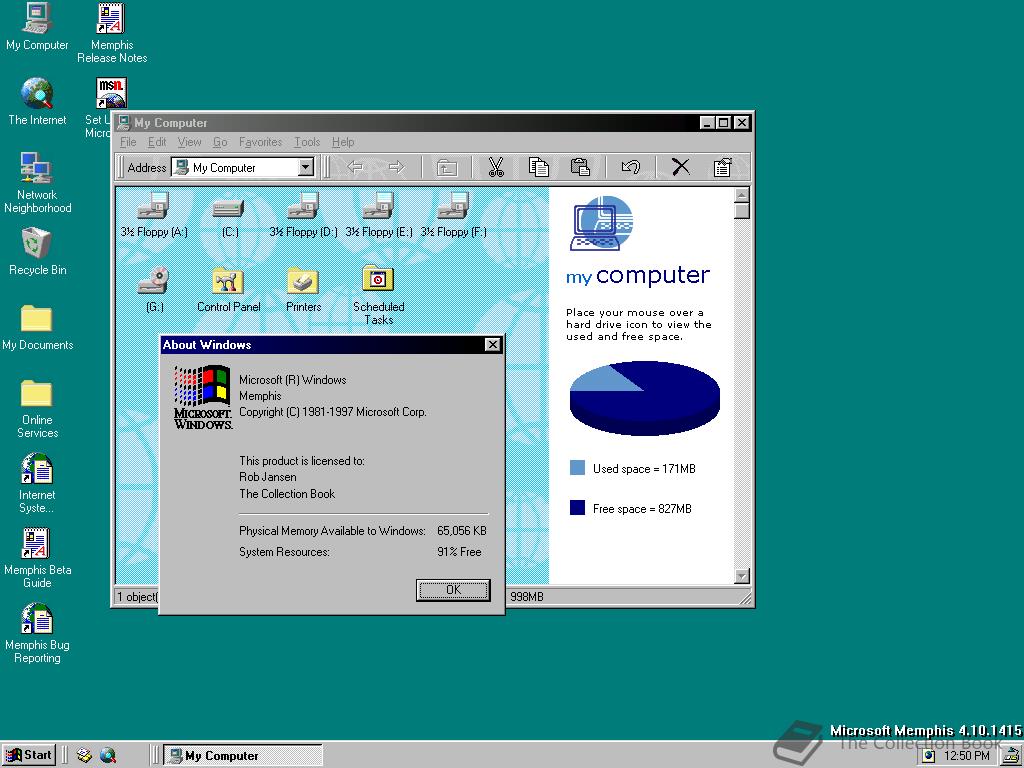Click the Free space dark blue swatch
Viewport: 1024px width, 768px height.
click(577, 507)
